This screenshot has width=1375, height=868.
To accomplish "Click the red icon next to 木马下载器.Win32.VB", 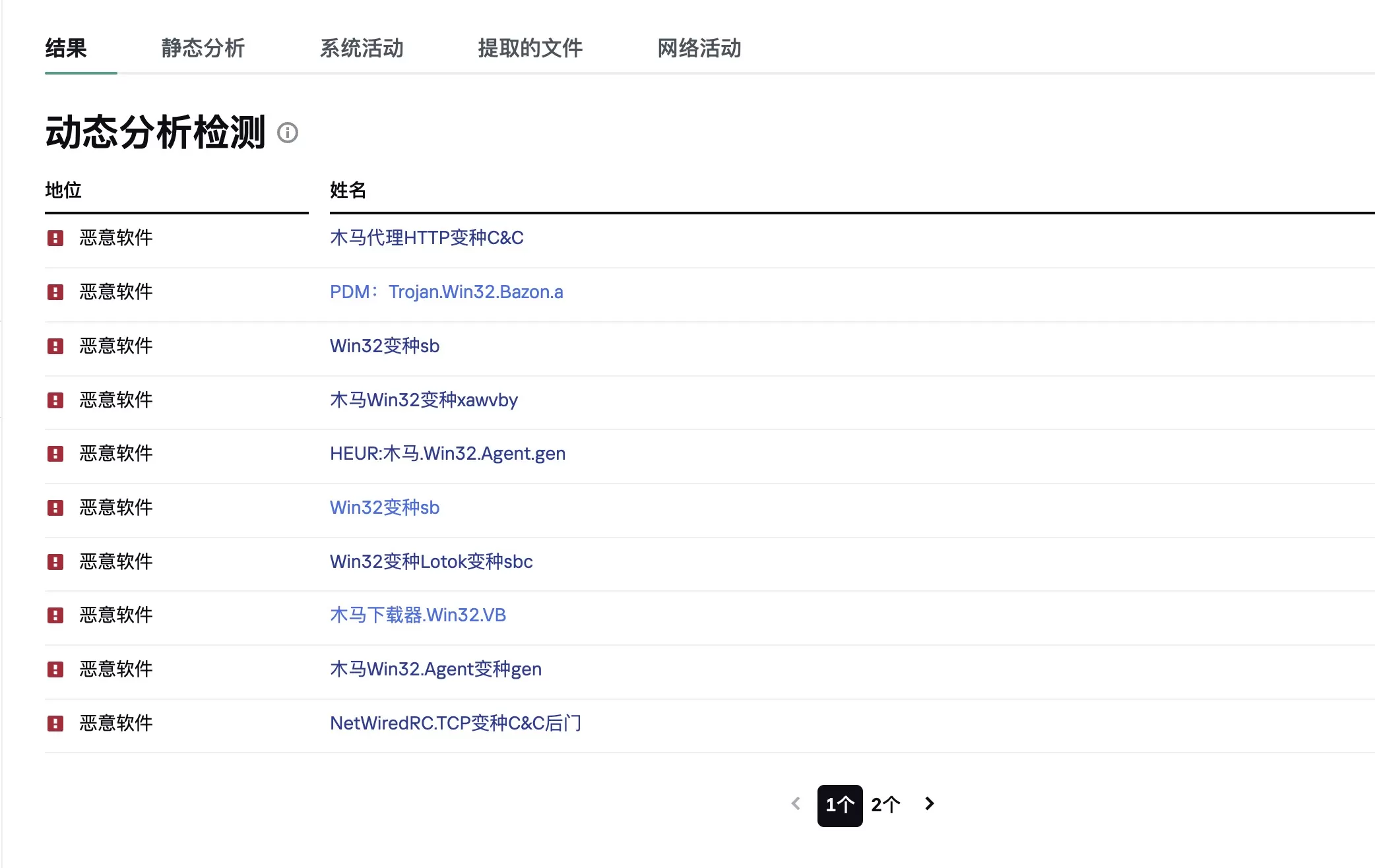I will pyautogui.click(x=55, y=615).
